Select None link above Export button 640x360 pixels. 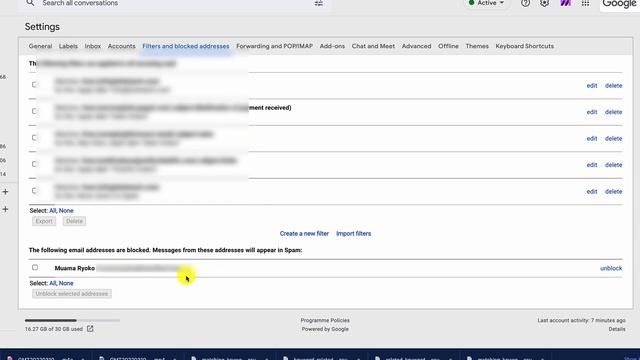pos(66,211)
